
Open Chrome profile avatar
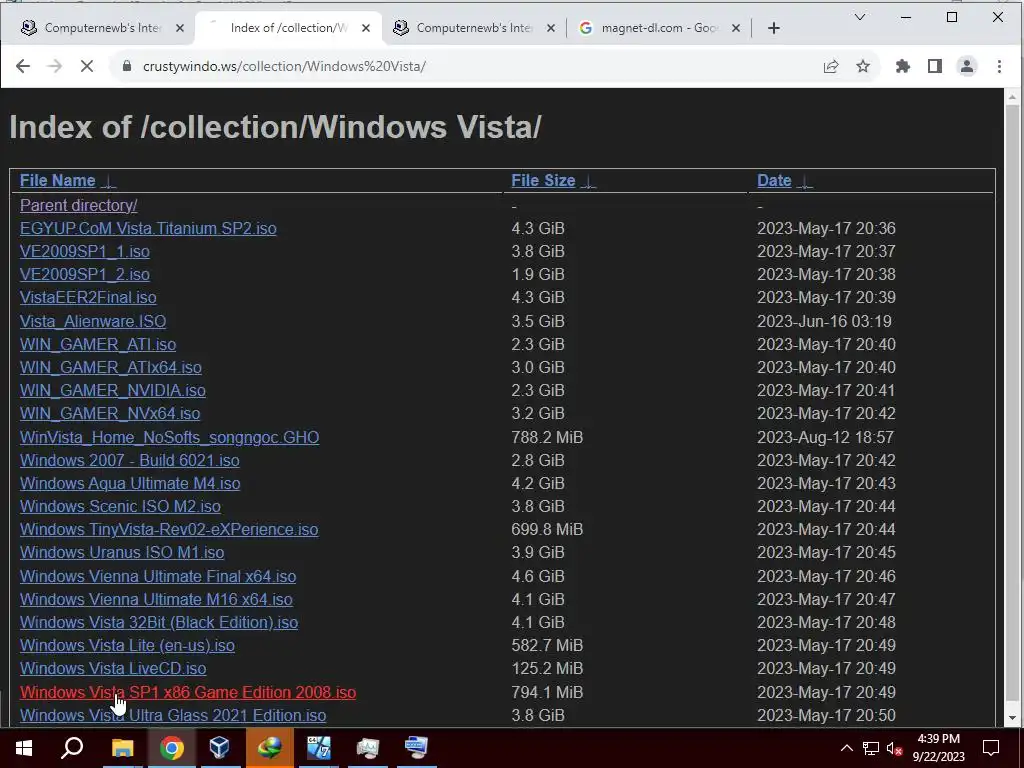click(x=967, y=66)
